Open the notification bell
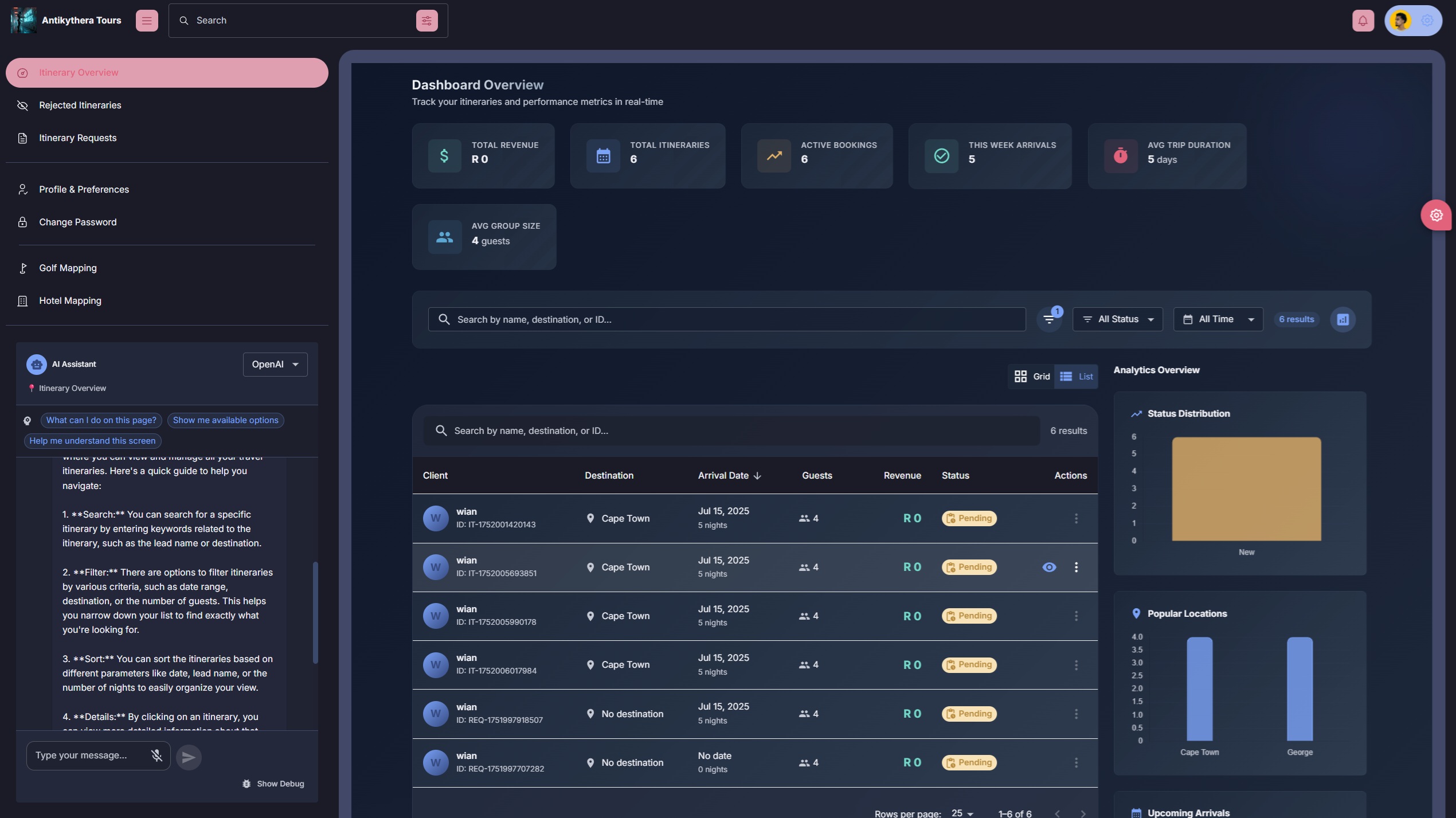1456x818 pixels. click(x=1363, y=20)
